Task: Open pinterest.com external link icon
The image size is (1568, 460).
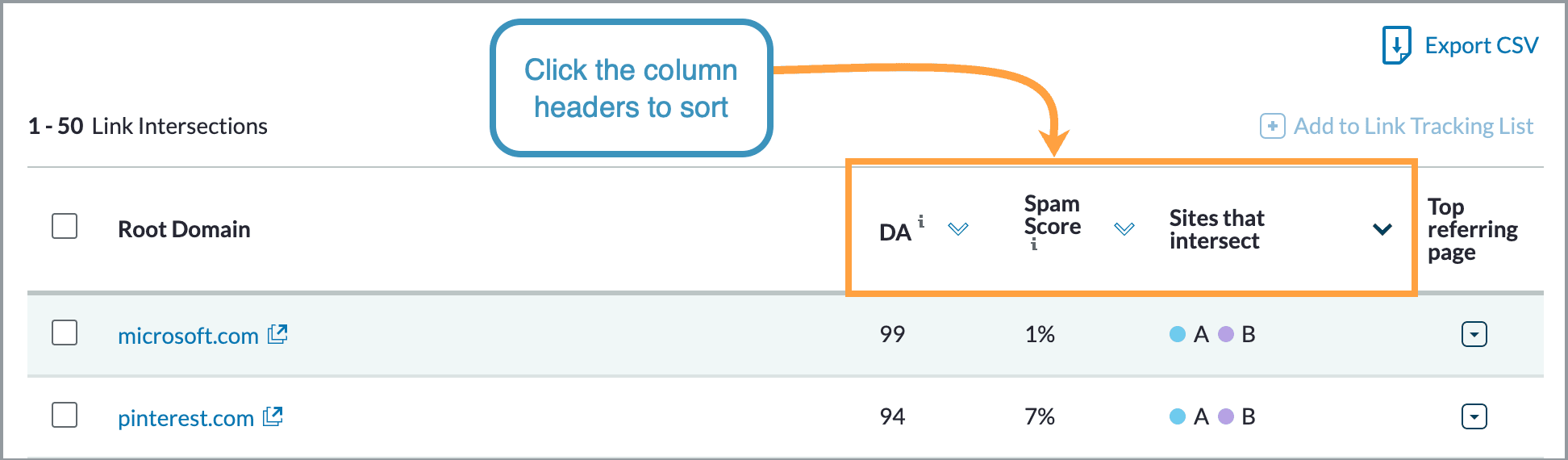Action: pos(273,416)
